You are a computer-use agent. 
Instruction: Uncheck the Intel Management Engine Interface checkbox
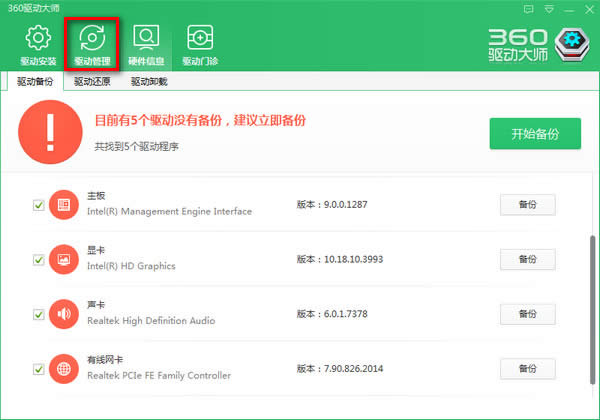[x=39, y=205]
